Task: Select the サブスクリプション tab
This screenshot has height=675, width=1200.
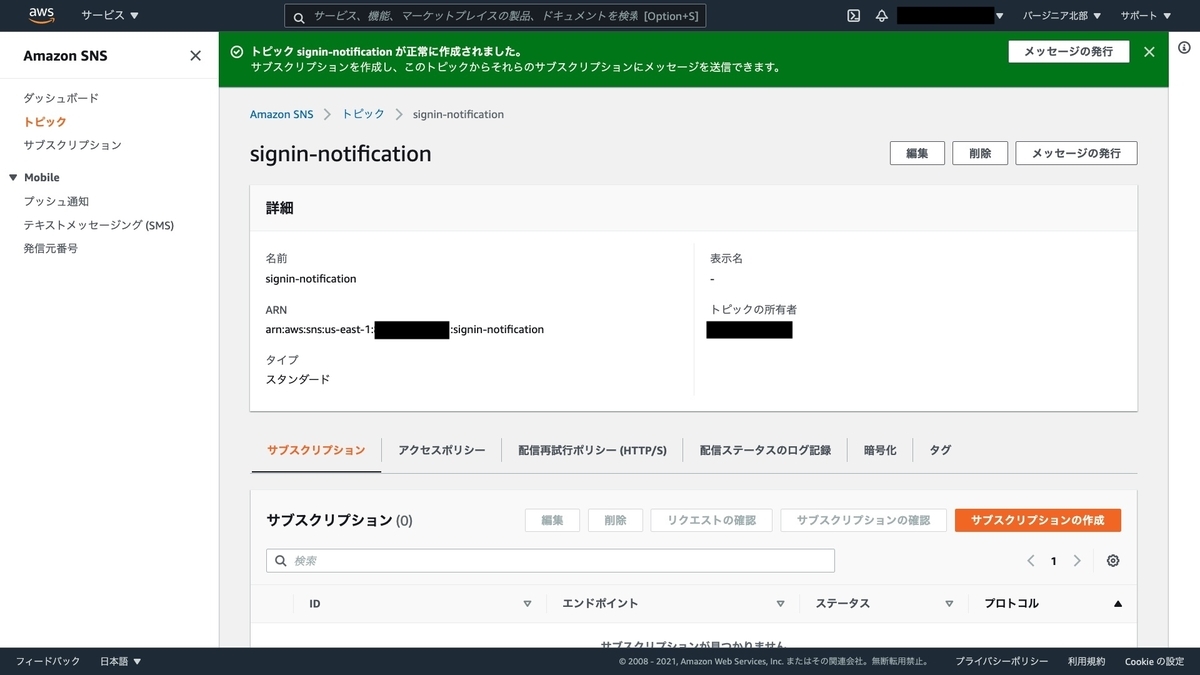Action: tap(316, 450)
